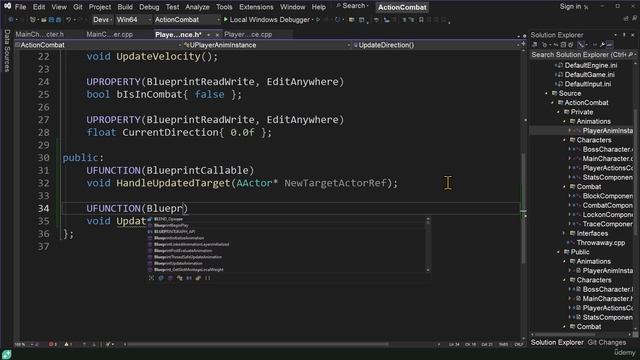640x360 pixels.
Task: Click the editor horizontal scrollbar
Action: pos(257,344)
